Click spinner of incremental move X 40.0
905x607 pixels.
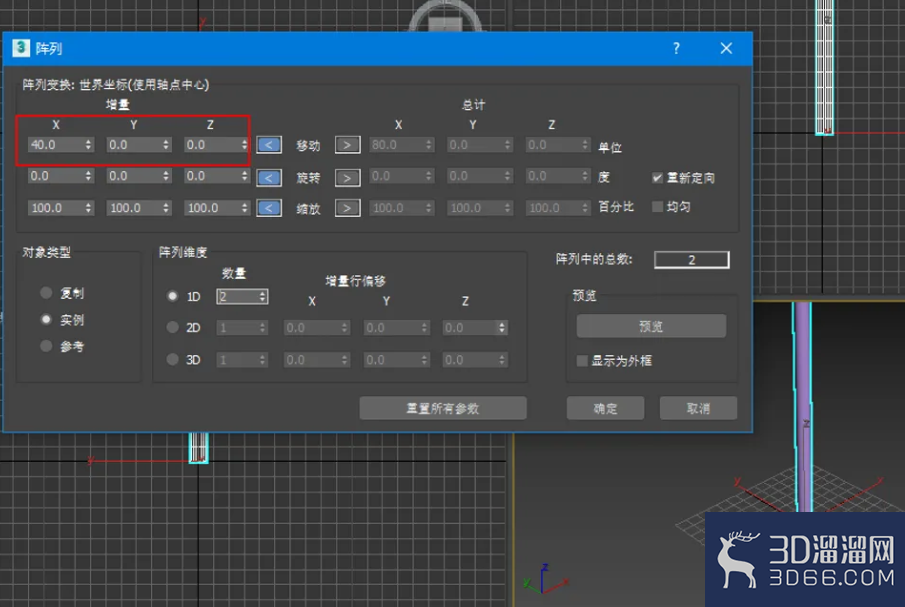88,145
